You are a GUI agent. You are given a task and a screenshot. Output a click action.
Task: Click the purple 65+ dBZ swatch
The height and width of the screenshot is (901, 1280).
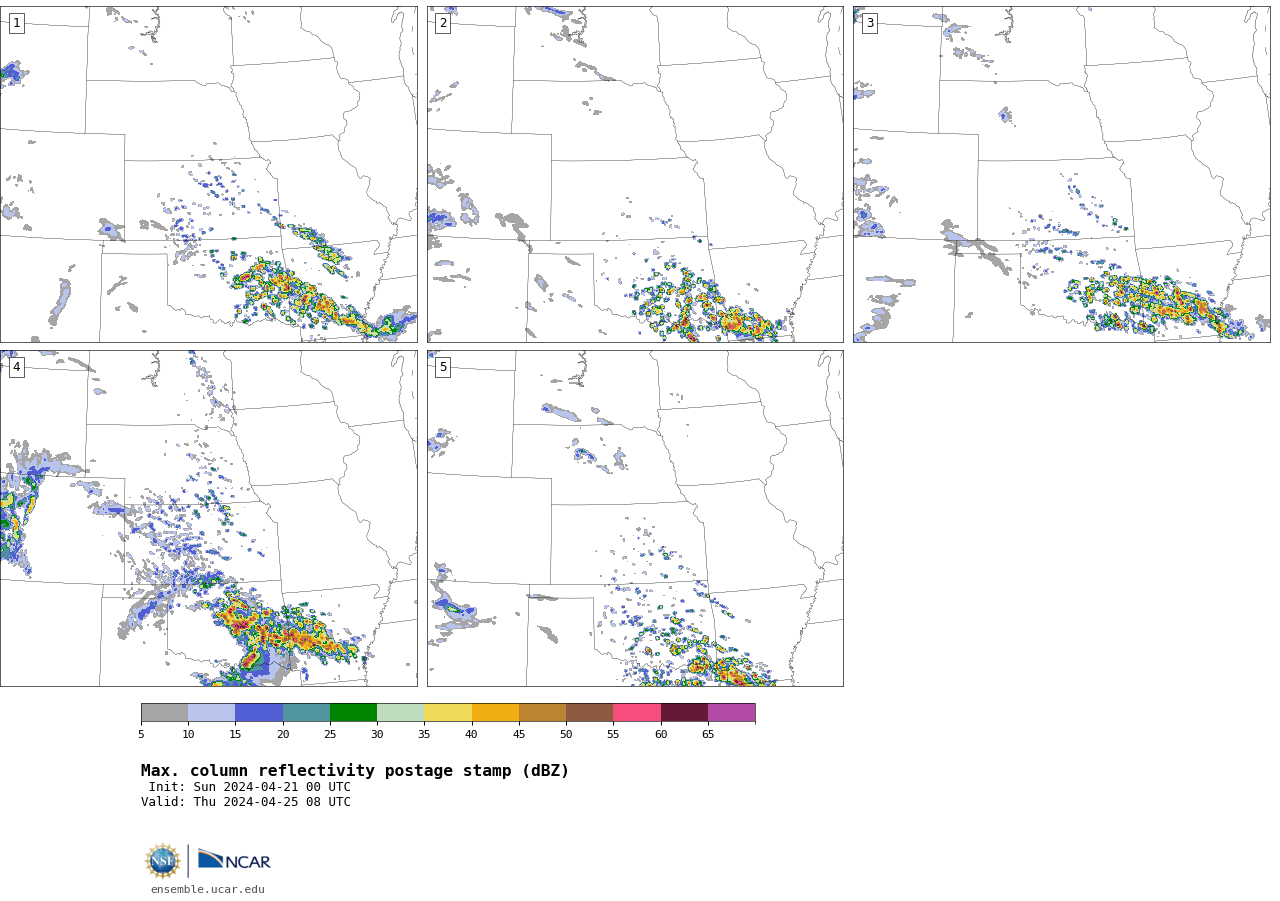click(731, 712)
